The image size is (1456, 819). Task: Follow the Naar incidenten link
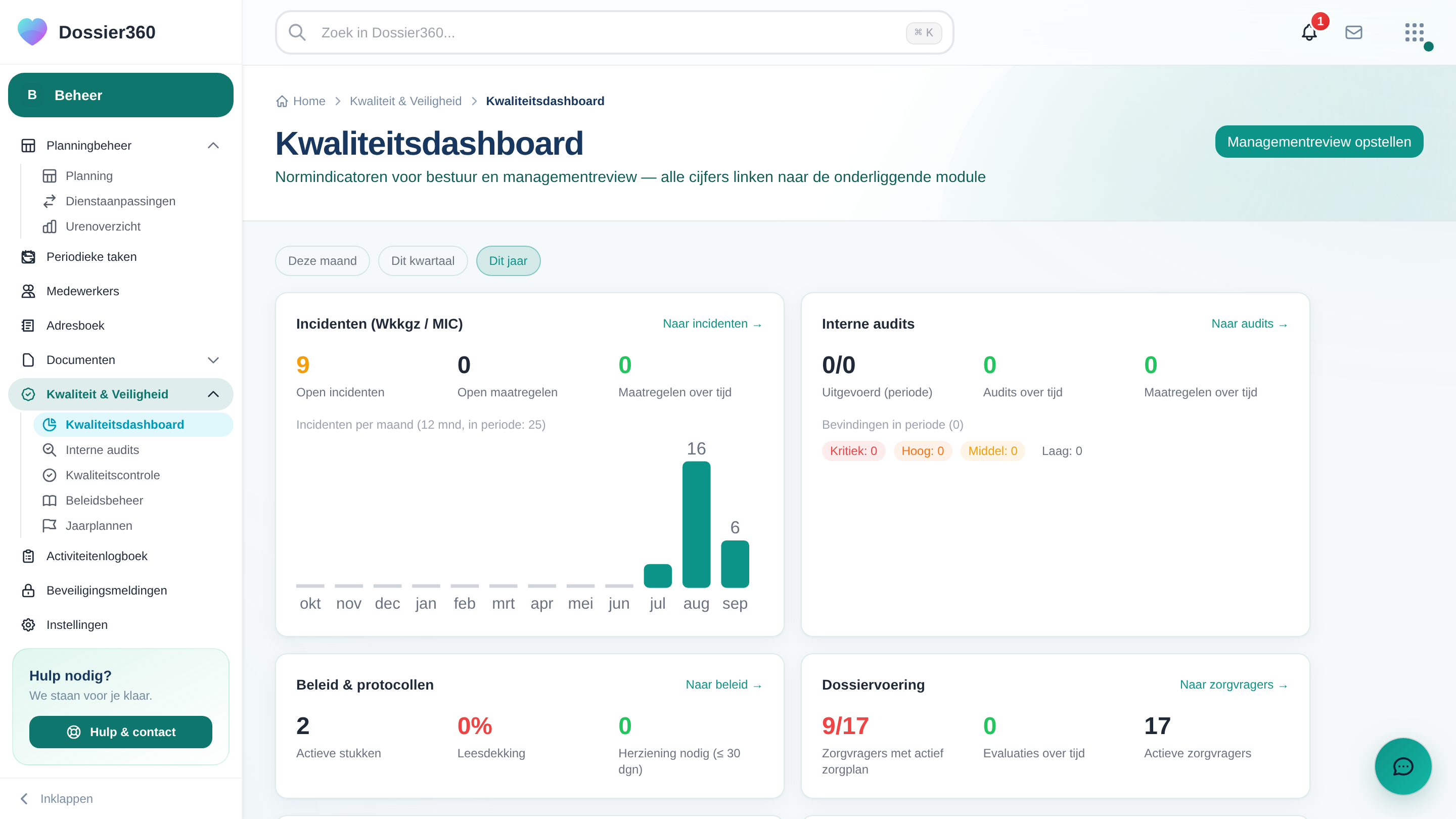[713, 324]
